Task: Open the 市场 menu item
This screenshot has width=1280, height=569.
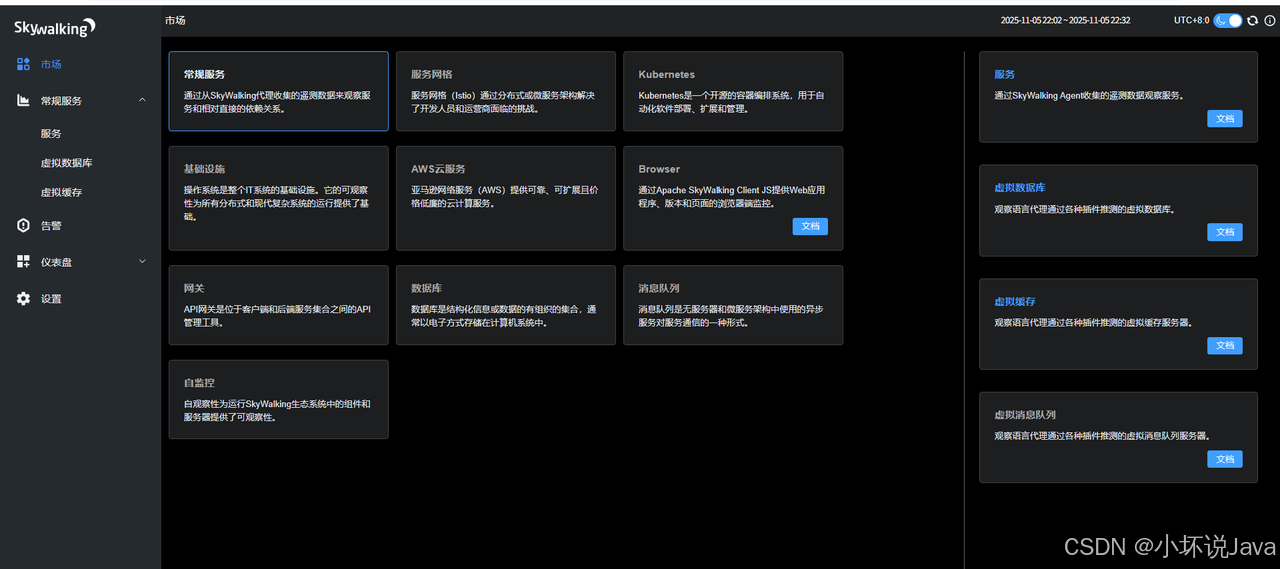Action: tap(80, 64)
